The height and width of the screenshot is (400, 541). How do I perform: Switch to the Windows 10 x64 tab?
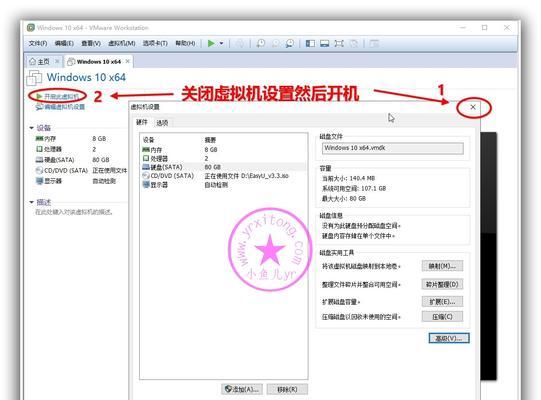(x=98, y=62)
